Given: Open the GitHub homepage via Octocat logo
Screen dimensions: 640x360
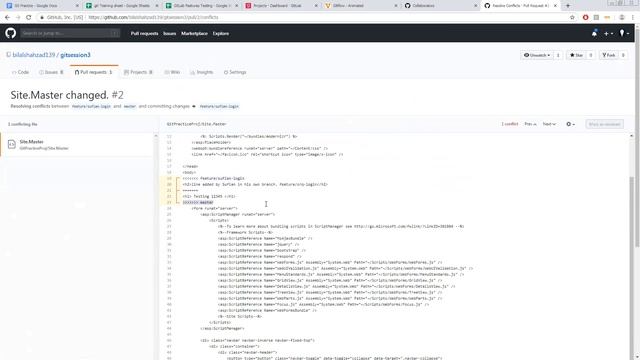Looking at the screenshot, I should (x=11, y=33).
